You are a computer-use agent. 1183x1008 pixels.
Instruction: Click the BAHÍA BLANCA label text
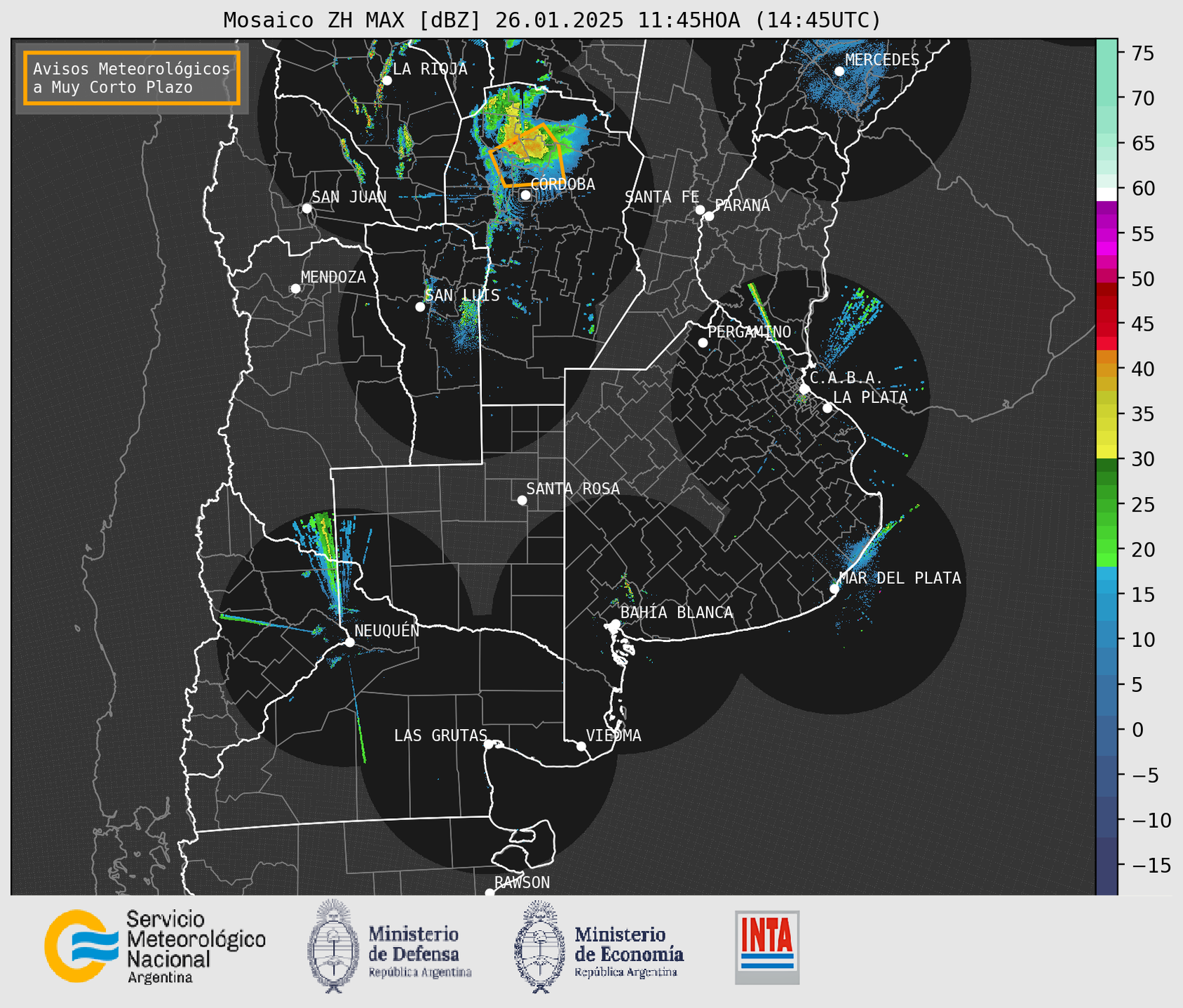pos(677,613)
